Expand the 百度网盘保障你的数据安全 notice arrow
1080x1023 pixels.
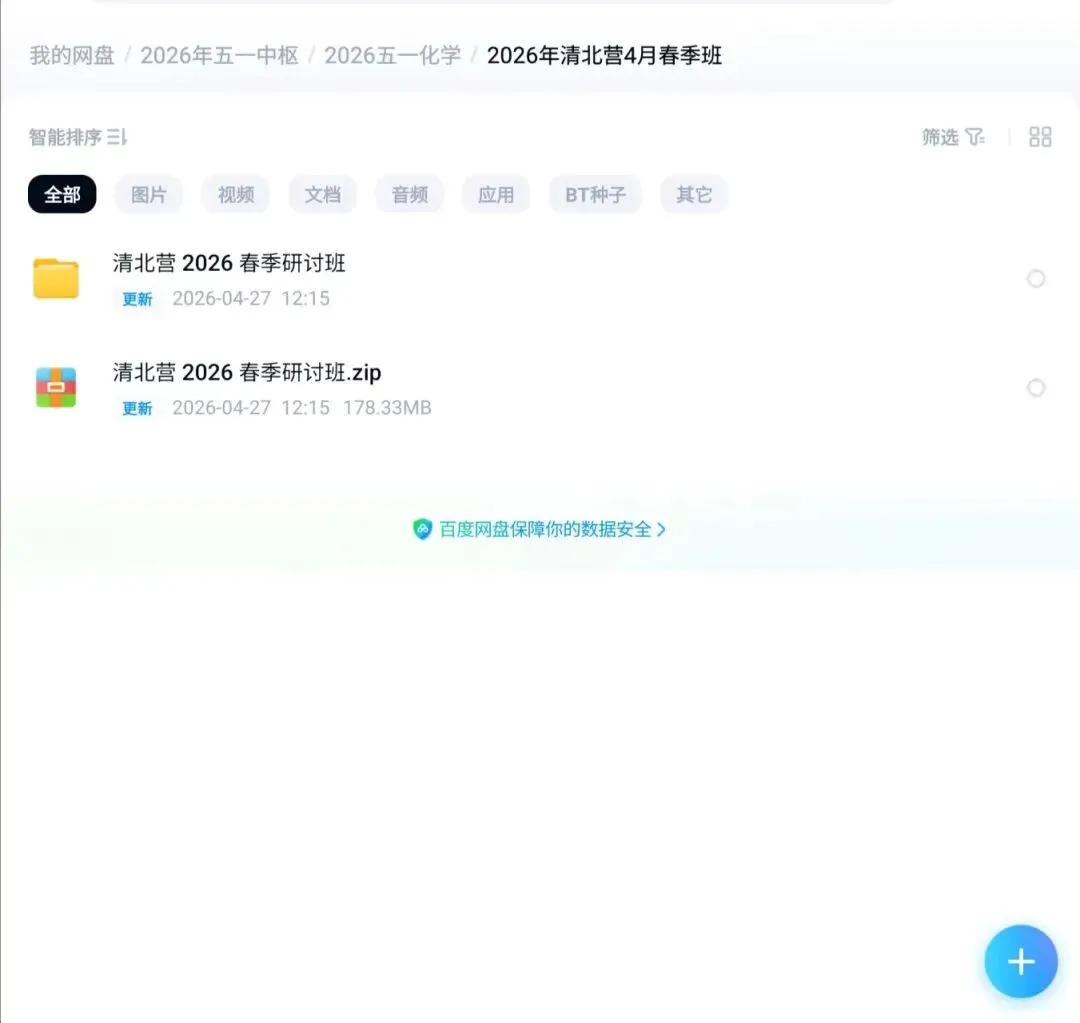[x=662, y=530]
